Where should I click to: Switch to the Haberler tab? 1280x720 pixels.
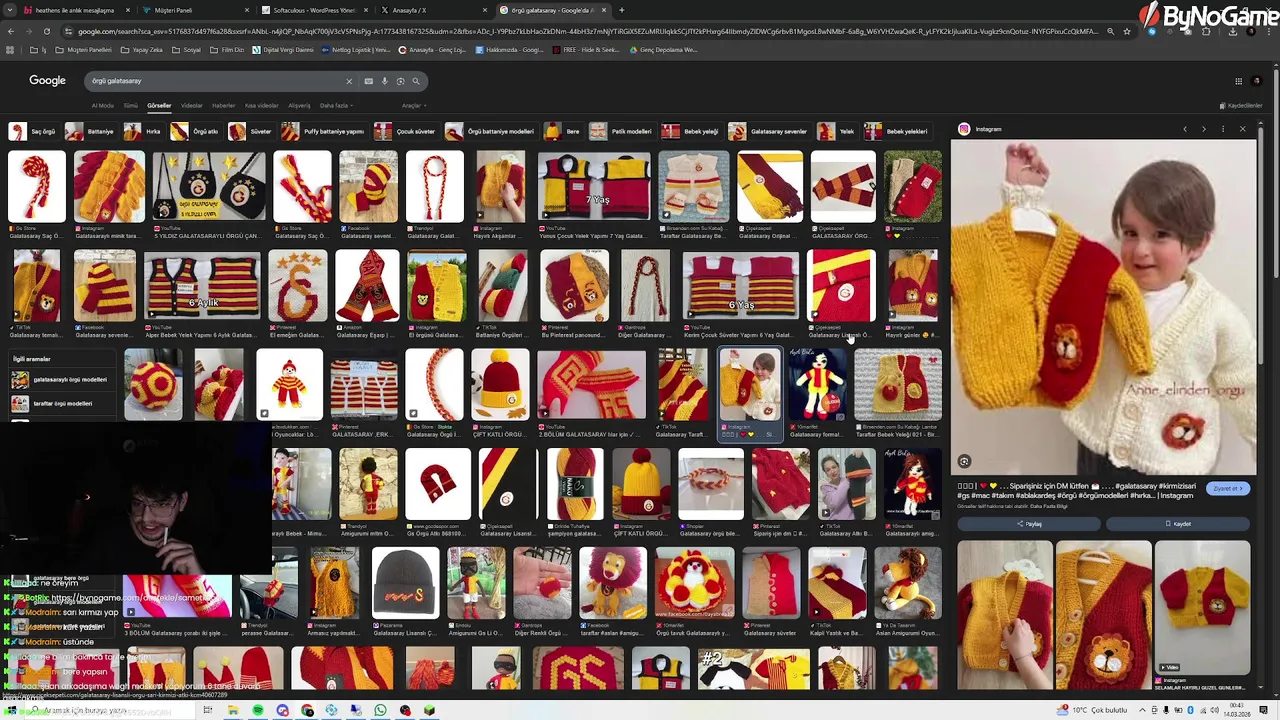[x=223, y=105]
